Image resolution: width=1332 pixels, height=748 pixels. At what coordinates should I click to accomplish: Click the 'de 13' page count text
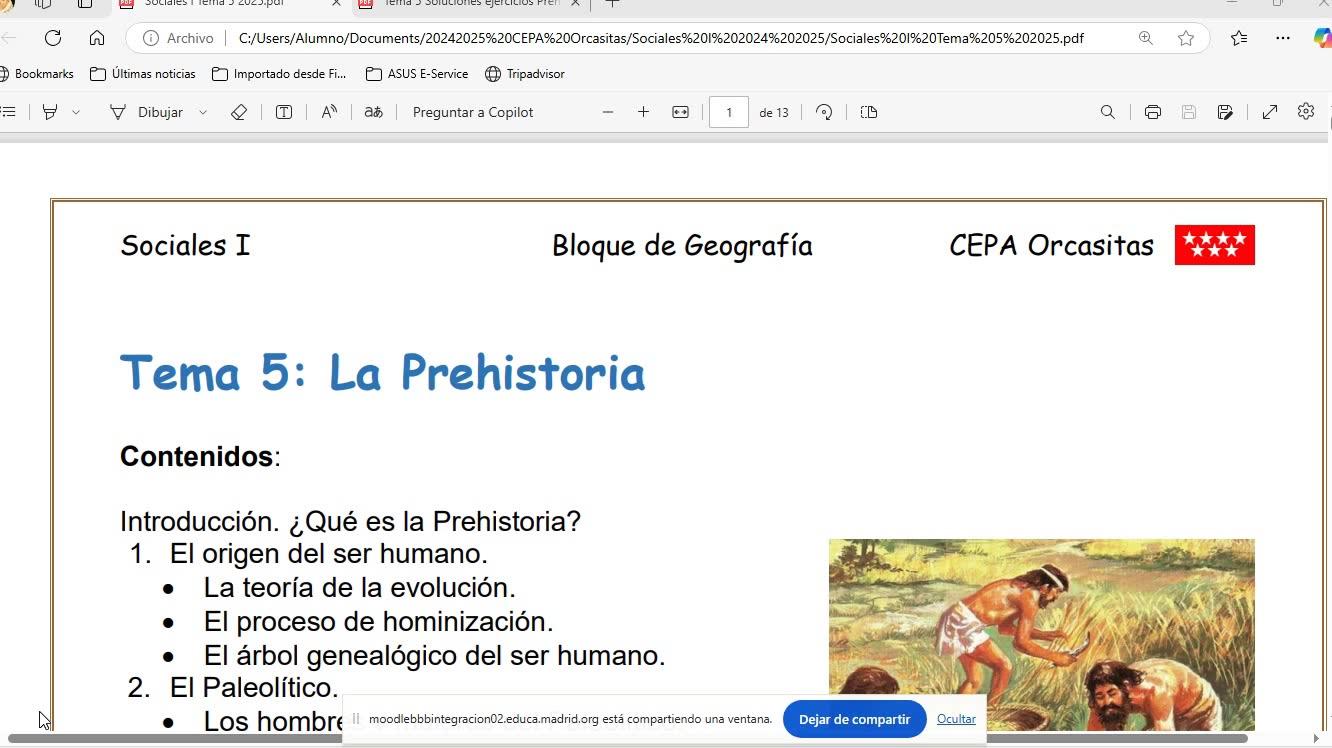[774, 112]
